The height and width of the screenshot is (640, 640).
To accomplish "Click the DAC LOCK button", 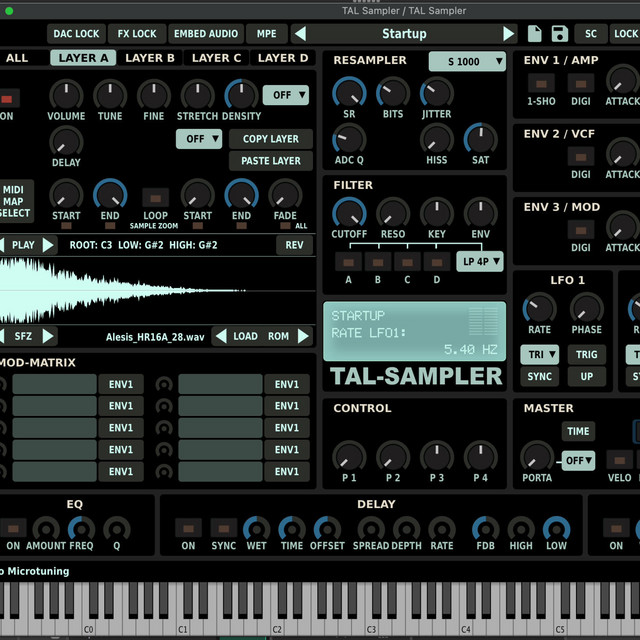I will 76,34.
